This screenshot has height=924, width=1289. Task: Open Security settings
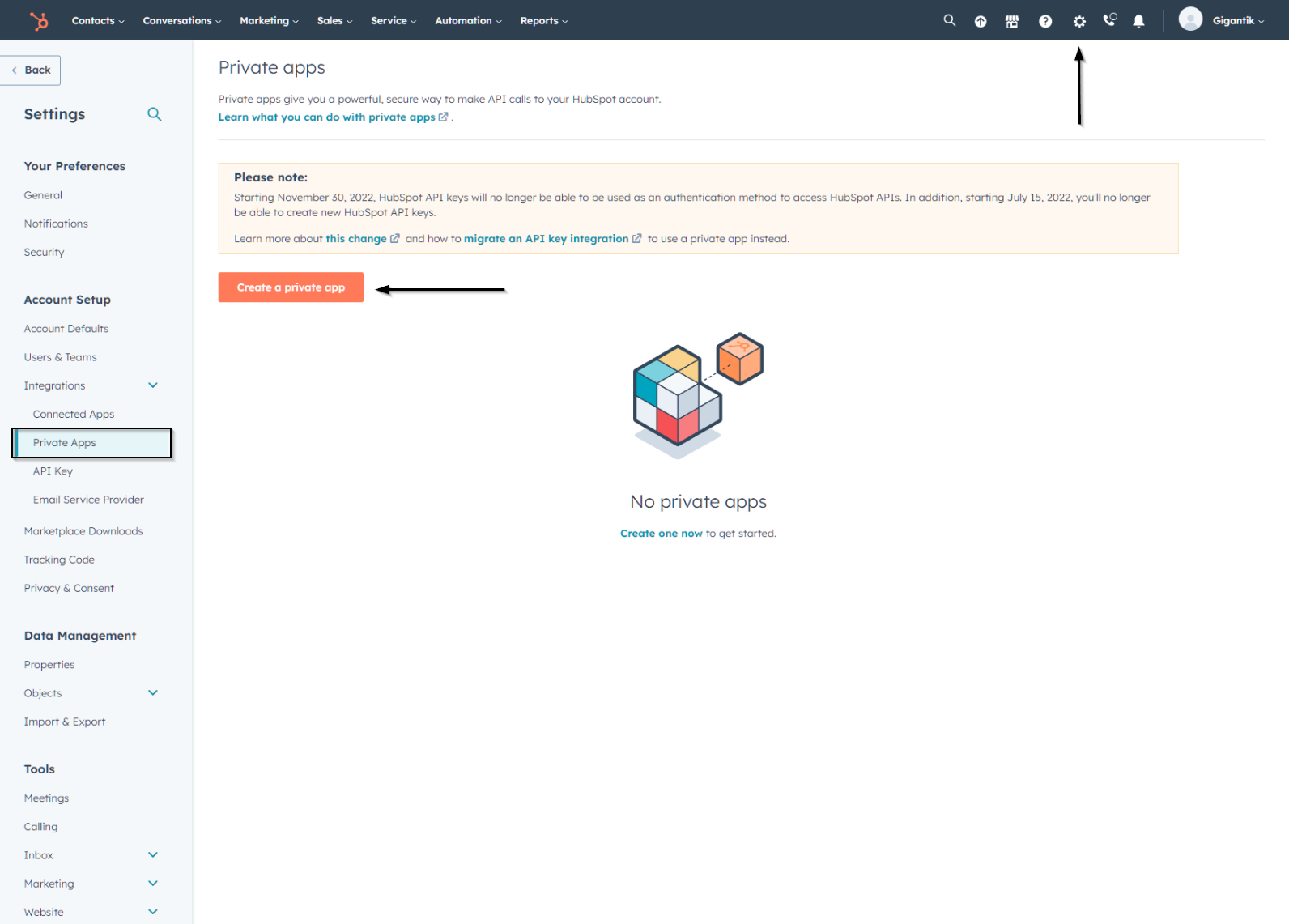coord(44,253)
